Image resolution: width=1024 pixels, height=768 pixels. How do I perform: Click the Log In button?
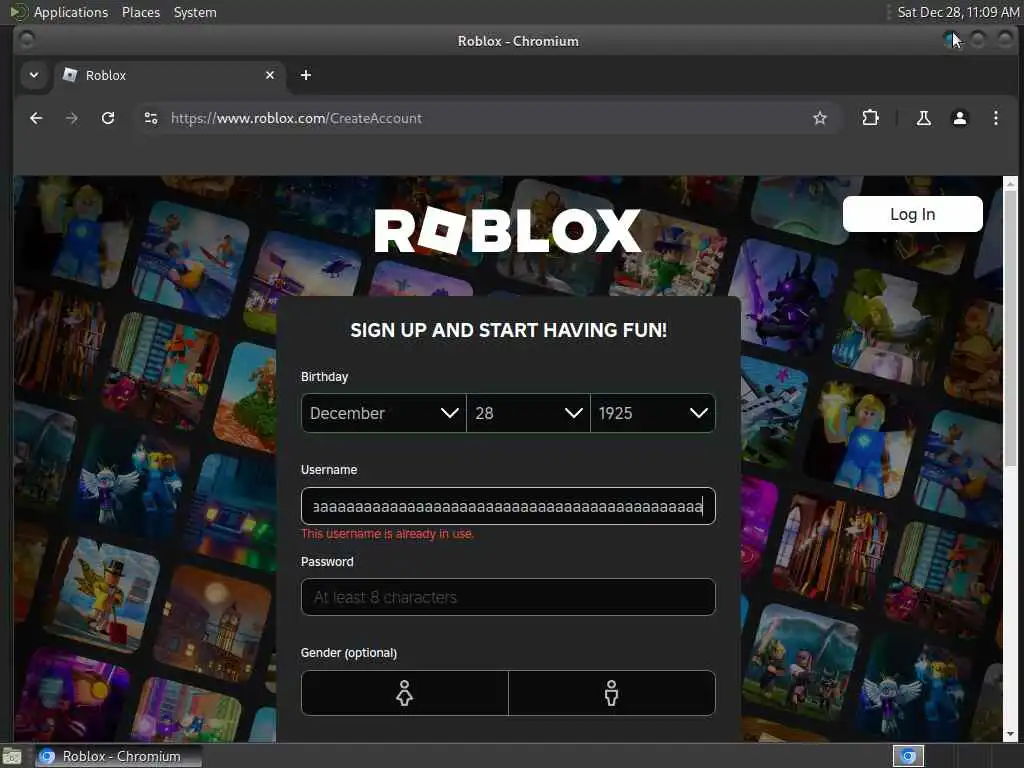[912, 214]
